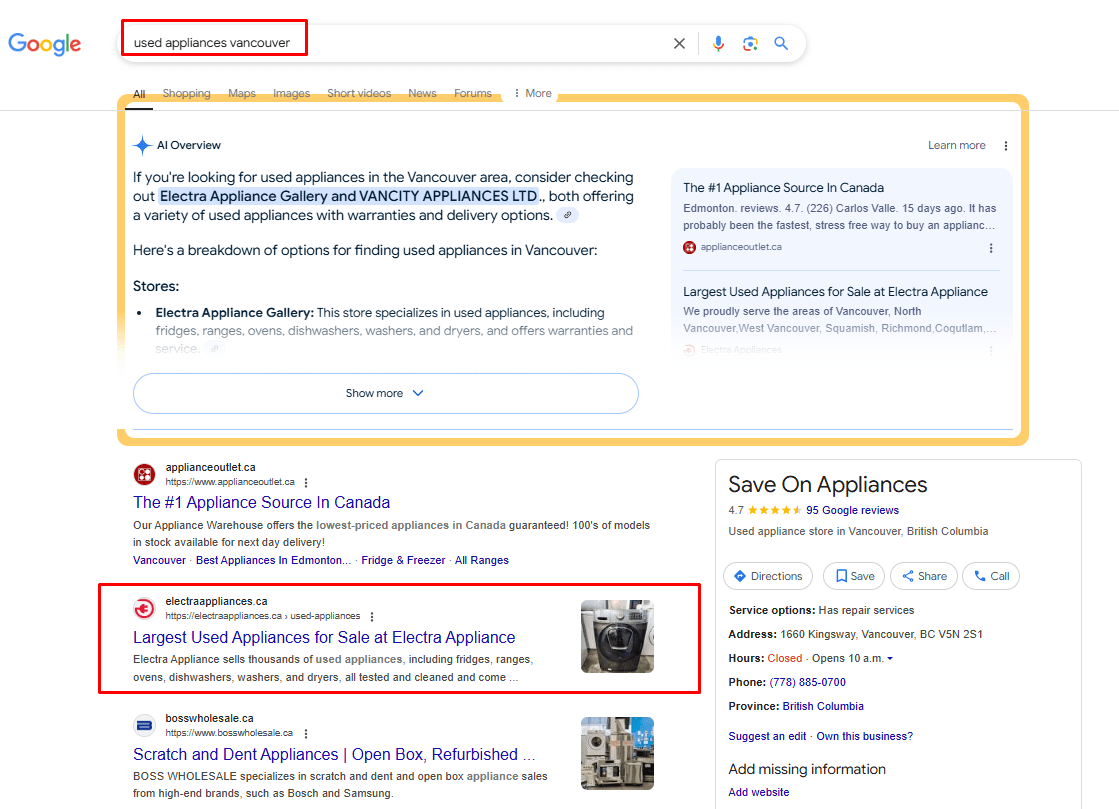Viewport: 1119px width, 809px height.
Task: Open the Forums tab
Action: tap(472, 93)
